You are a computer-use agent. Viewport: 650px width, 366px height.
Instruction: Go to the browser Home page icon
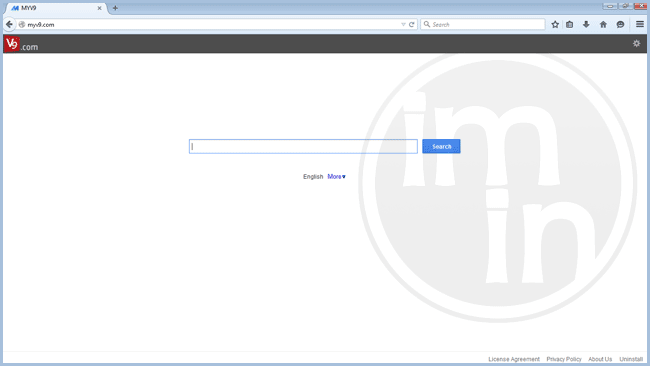tap(603, 24)
